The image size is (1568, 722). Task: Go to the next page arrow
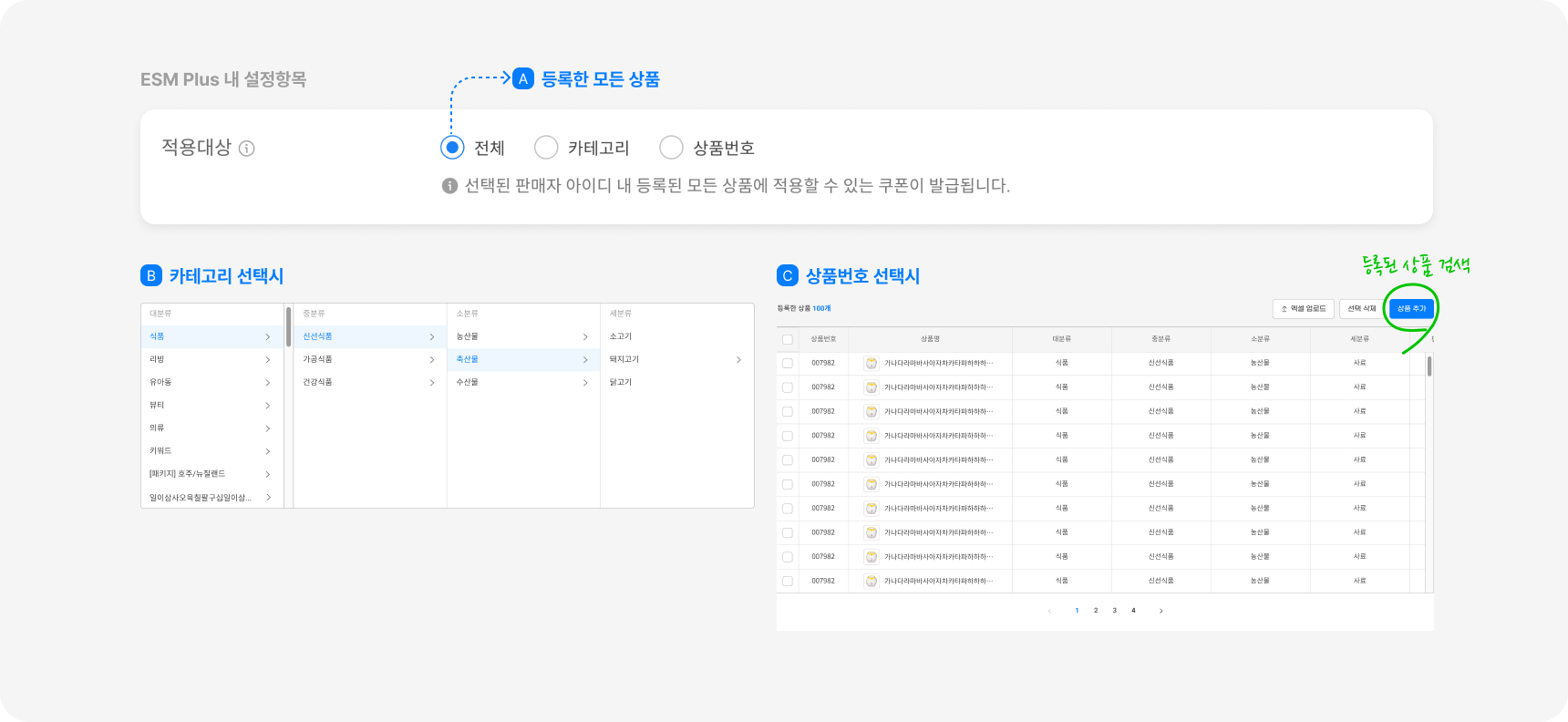[x=1161, y=611]
